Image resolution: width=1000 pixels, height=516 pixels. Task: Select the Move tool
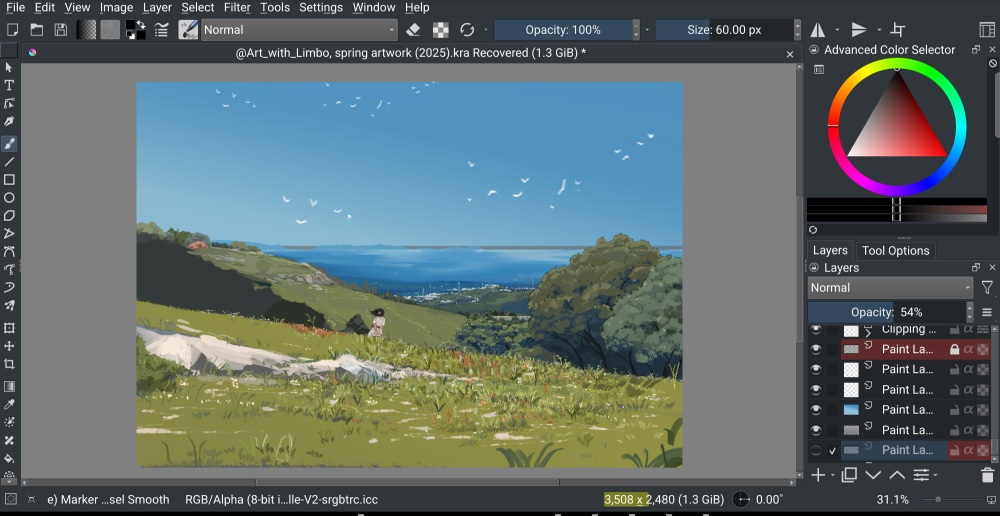coord(9,346)
